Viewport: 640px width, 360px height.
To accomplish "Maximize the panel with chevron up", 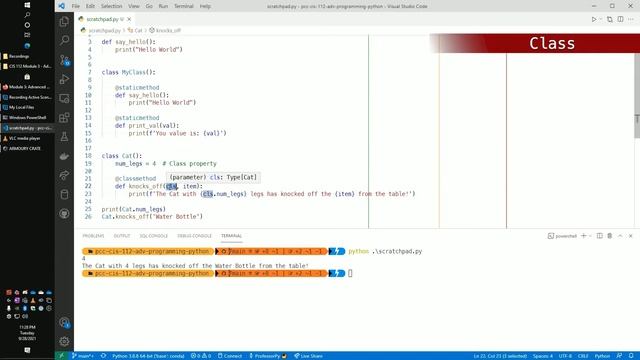I will pyautogui.click(x=620, y=236).
